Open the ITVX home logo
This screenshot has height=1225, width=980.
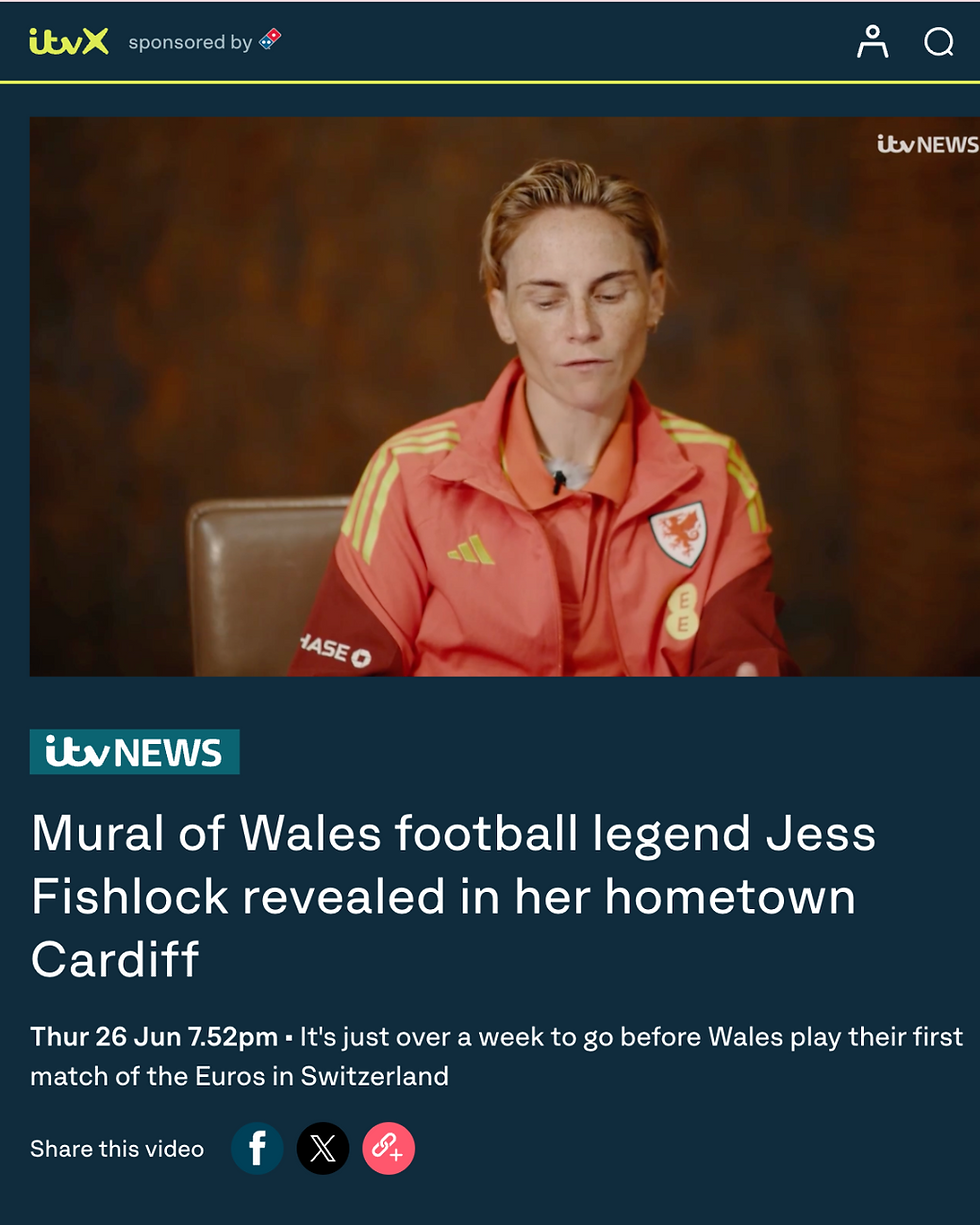[69, 42]
